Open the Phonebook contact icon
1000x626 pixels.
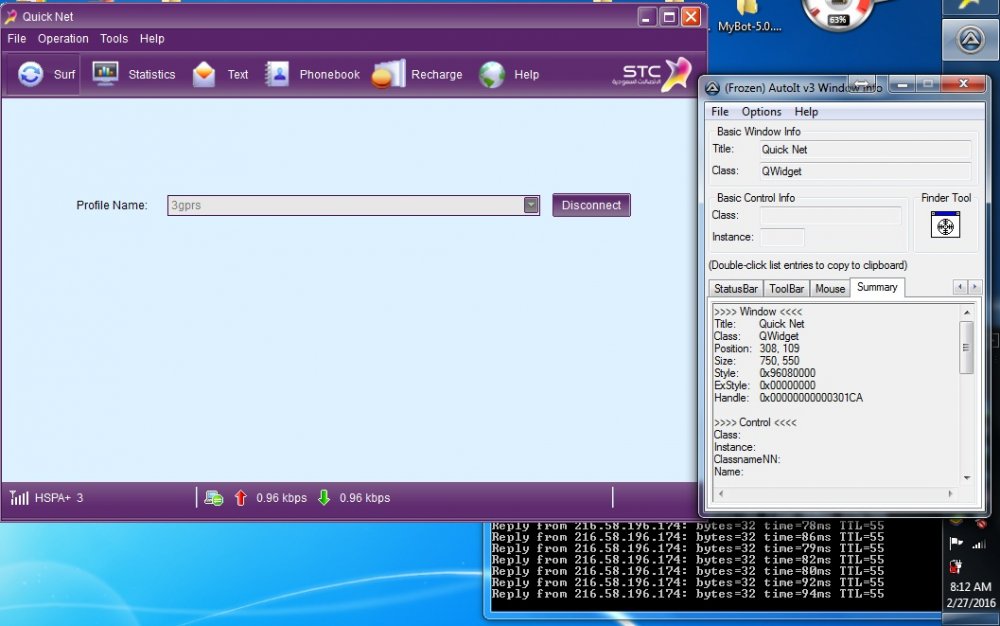coord(277,74)
